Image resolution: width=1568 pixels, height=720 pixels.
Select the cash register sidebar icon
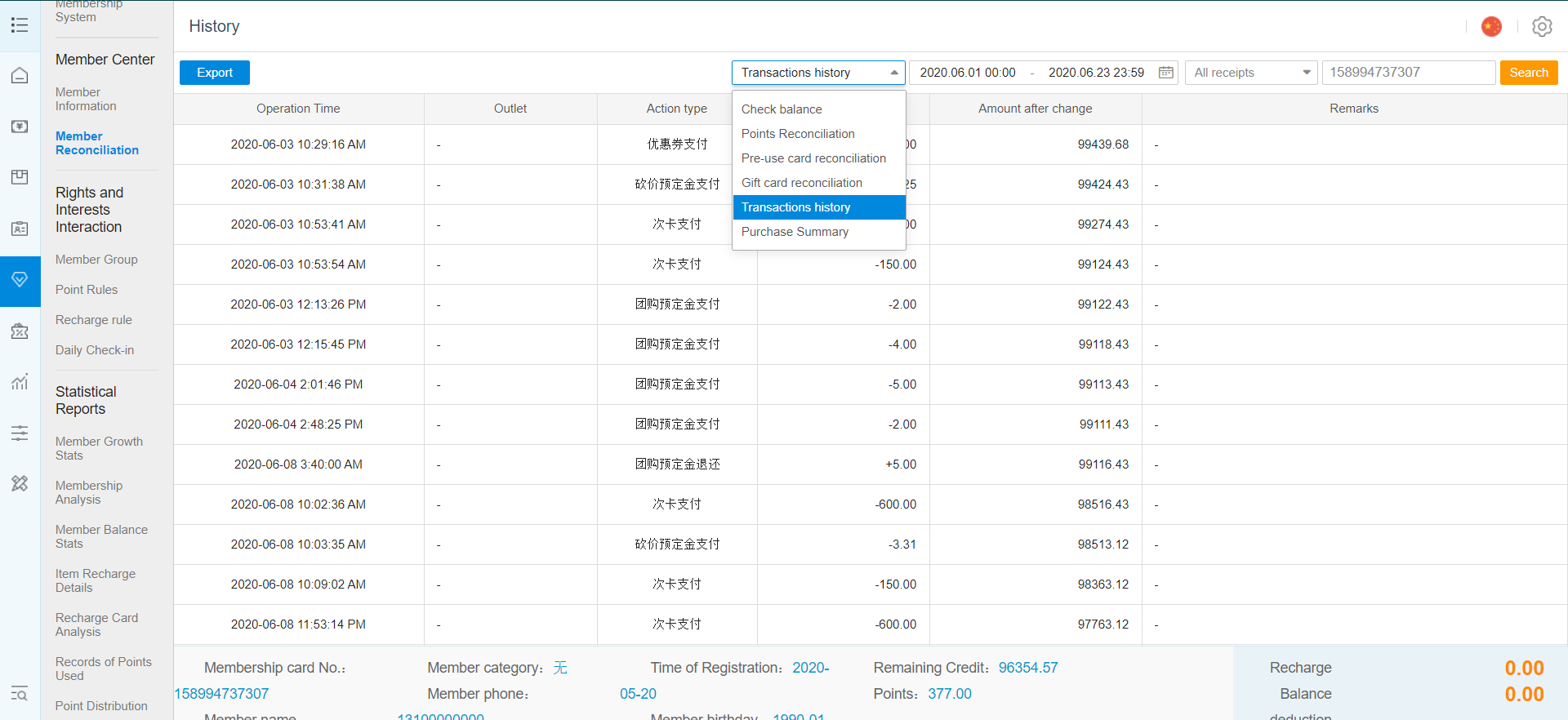(20, 127)
